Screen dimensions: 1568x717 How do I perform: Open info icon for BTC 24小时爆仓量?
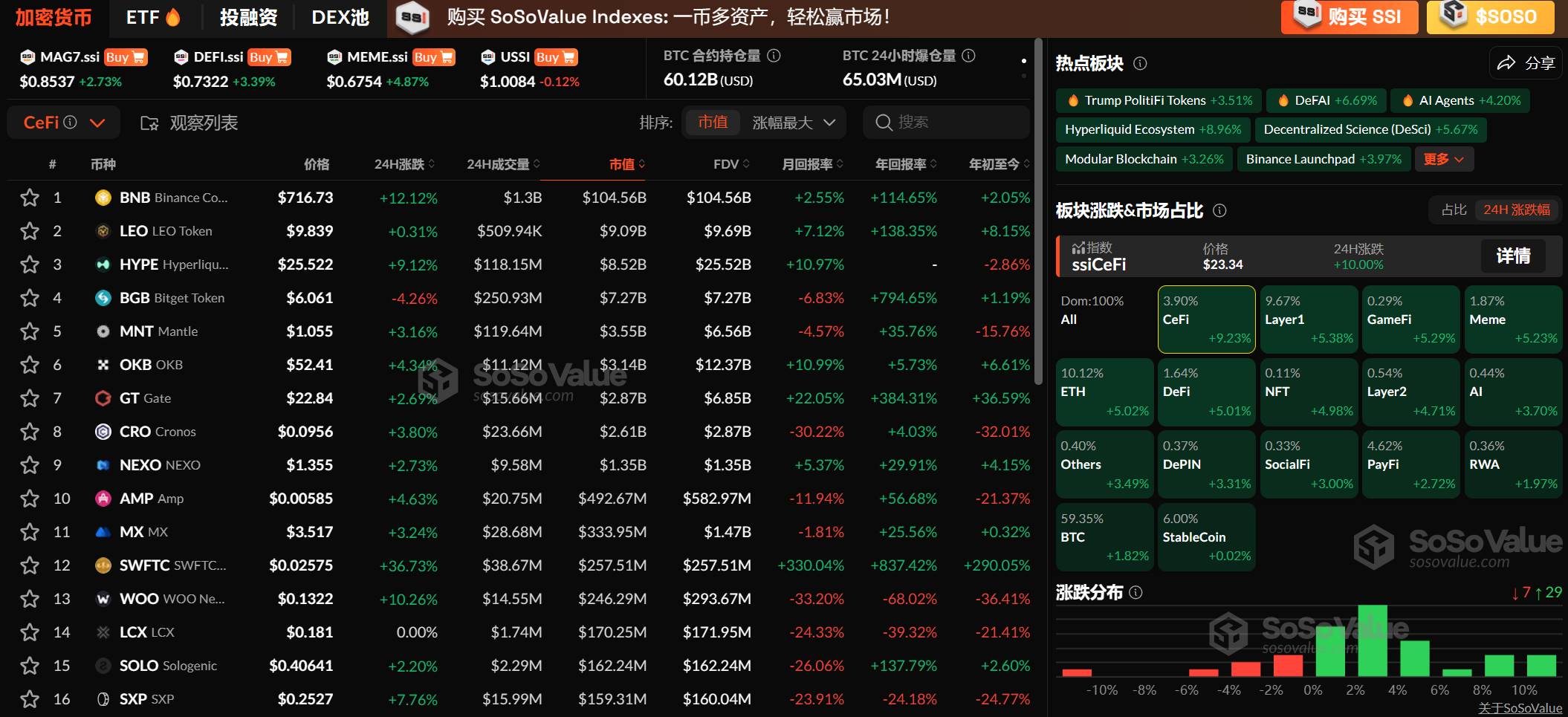968,56
